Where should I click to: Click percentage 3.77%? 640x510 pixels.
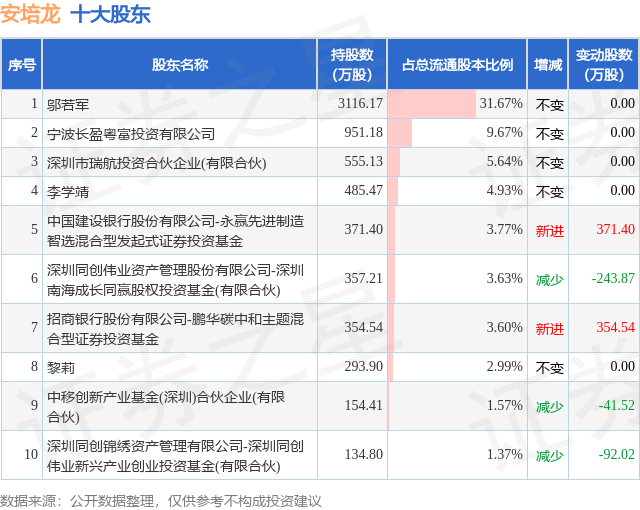coord(504,229)
